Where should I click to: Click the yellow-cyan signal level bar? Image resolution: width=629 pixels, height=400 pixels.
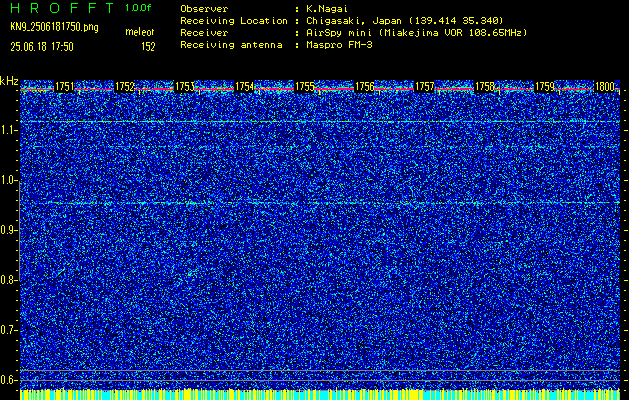pos(320,394)
